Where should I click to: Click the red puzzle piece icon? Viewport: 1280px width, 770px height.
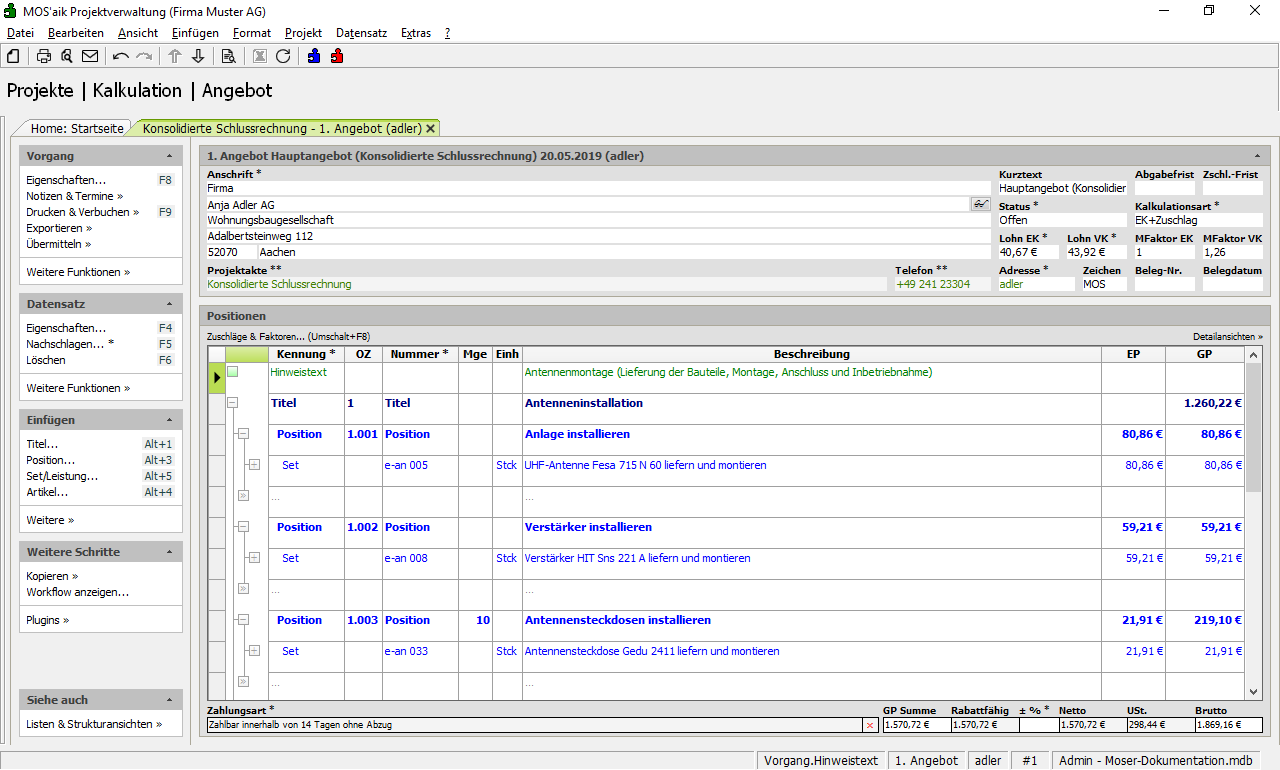(337, 56)
